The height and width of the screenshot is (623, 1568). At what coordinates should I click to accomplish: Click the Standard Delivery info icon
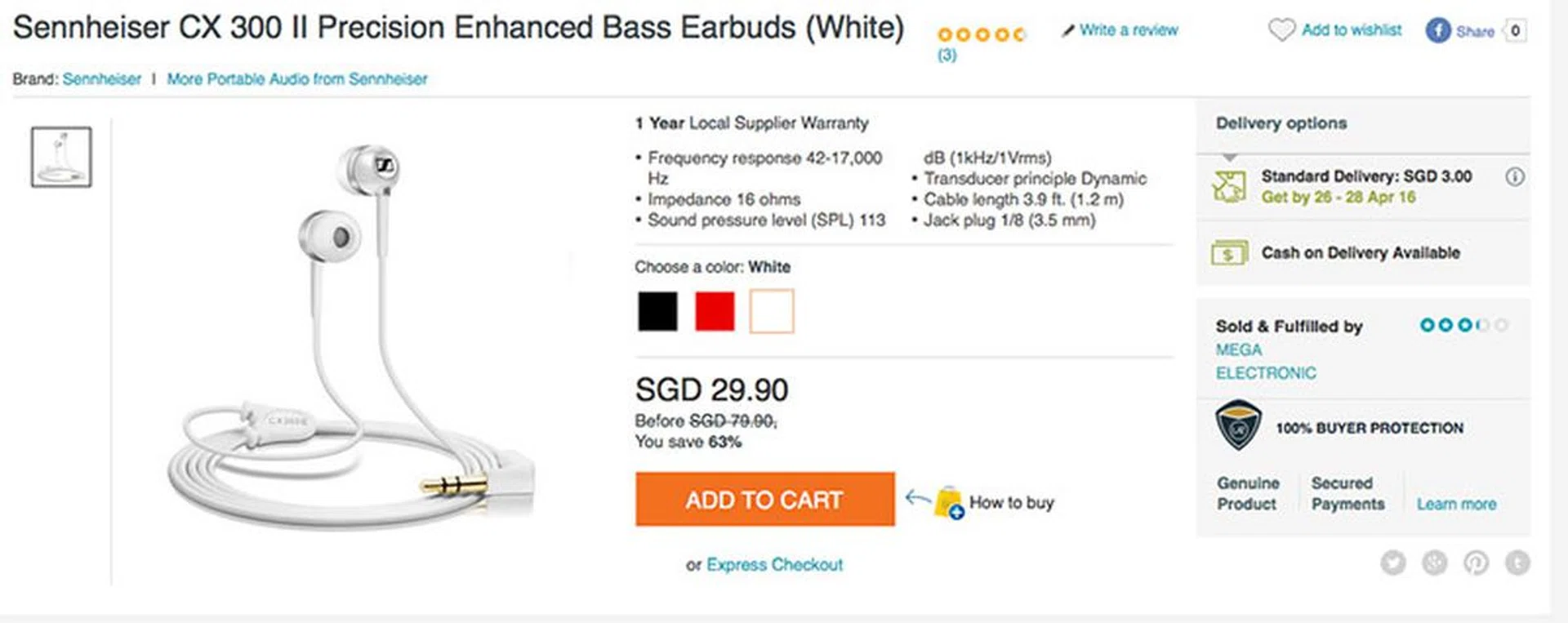click(1515, 176)
